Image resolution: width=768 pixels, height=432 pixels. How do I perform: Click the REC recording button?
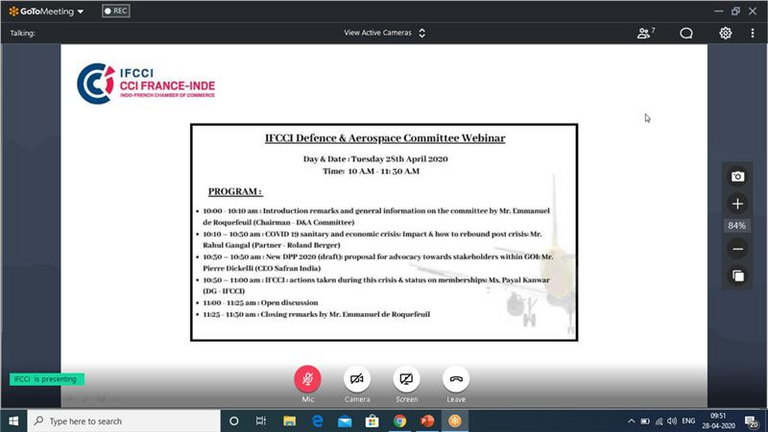[115, 11]
